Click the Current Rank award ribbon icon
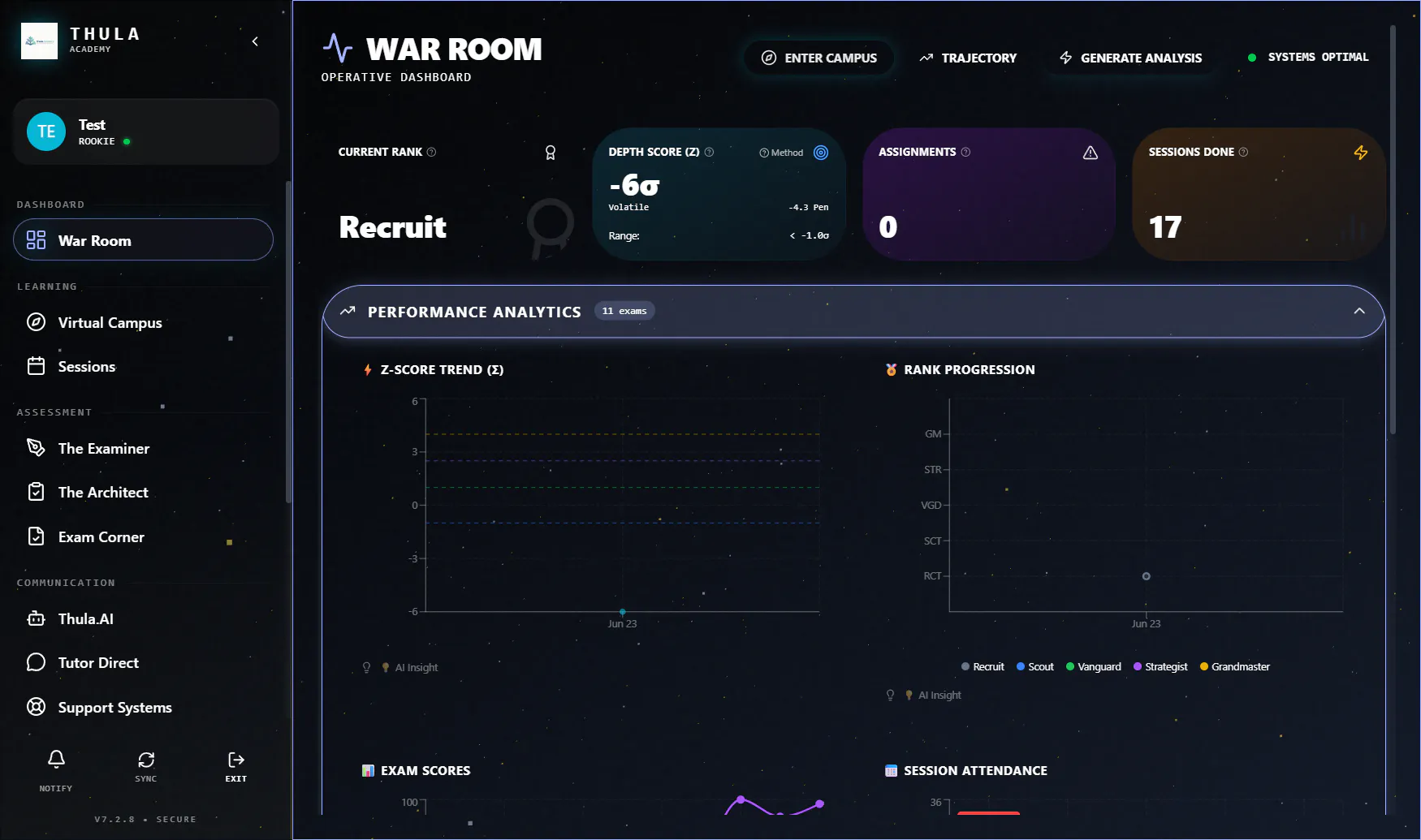Image resolution: width=1421 pixels, height=840 pixels. (x=551, y=153)
